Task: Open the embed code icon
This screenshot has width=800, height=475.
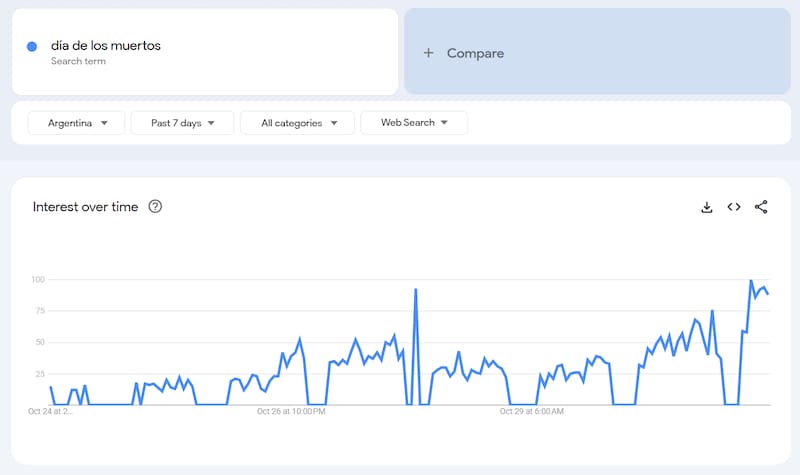Action: (x=734, y=207)
